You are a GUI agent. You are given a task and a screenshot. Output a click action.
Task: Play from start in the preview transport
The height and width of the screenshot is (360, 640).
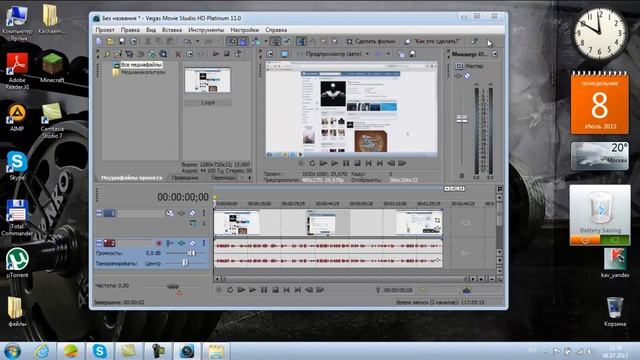pos(323,163)
